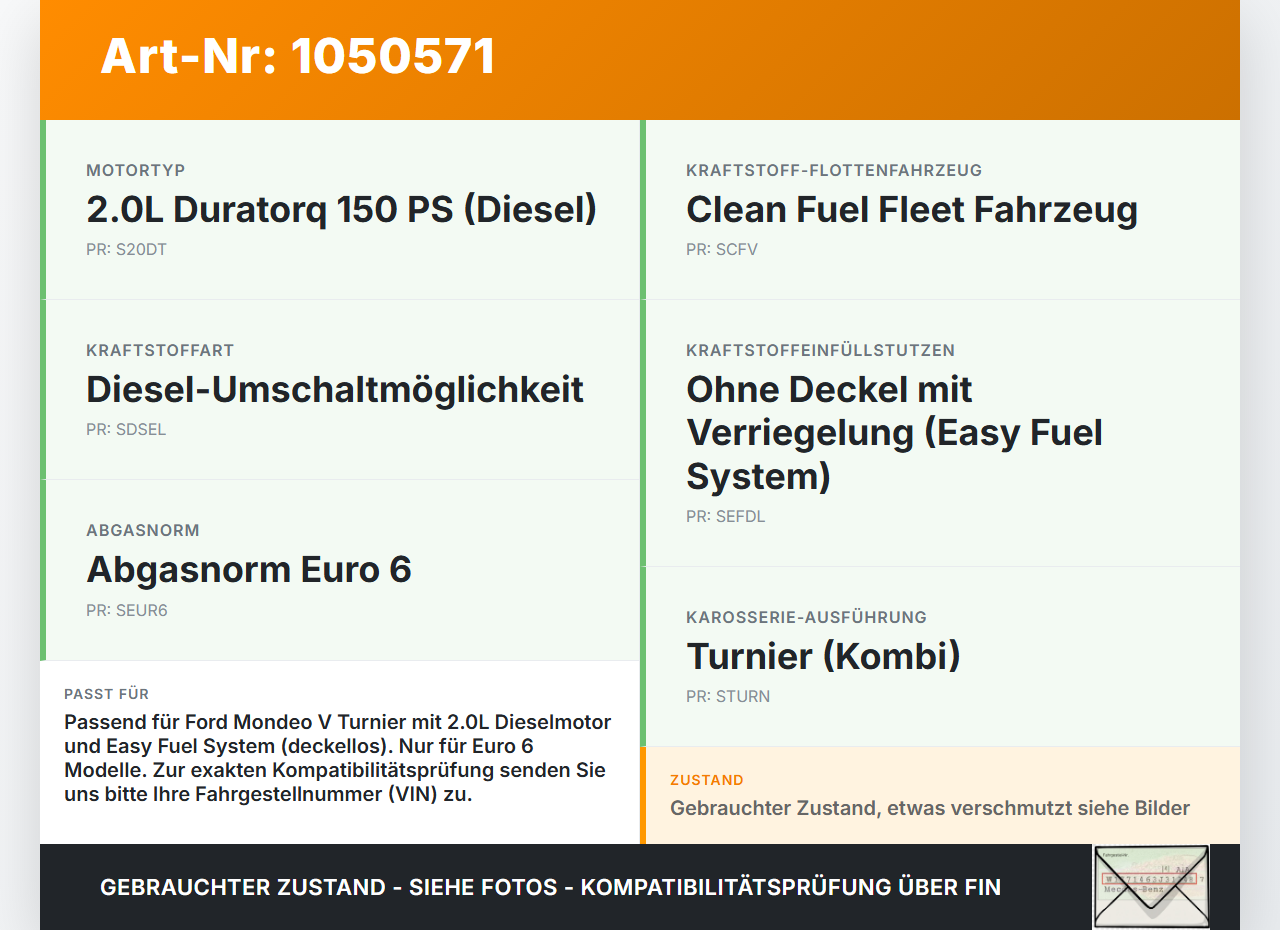Click the code 'PR: S20DT'

click(x=126, y=249)
